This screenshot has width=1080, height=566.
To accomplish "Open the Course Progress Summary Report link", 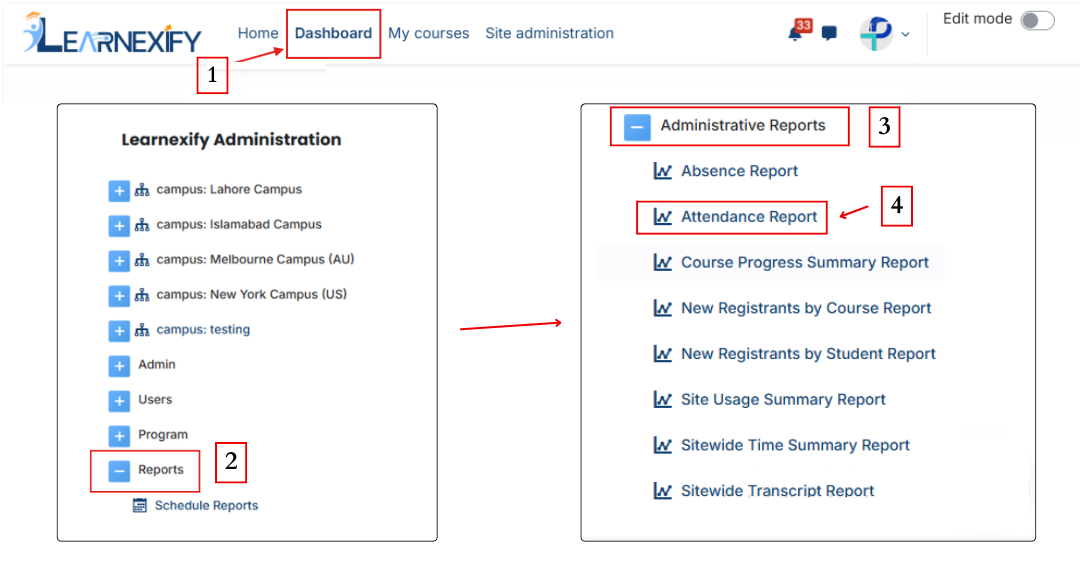I will point(804,262).
